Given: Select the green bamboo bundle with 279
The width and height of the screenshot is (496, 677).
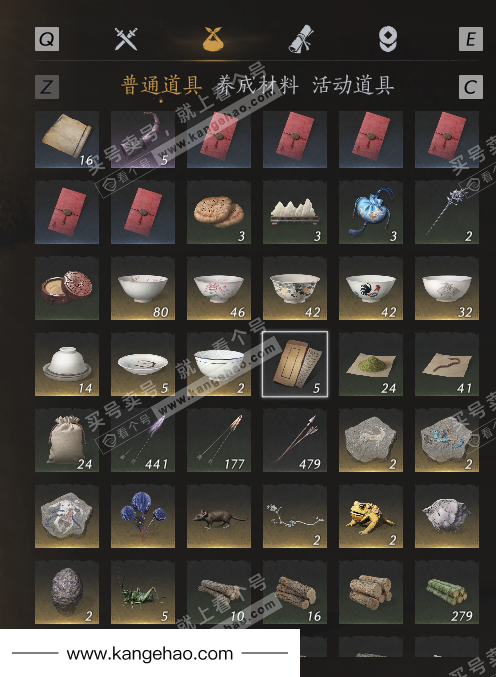Looking at the screenshot, I should 447,592.
